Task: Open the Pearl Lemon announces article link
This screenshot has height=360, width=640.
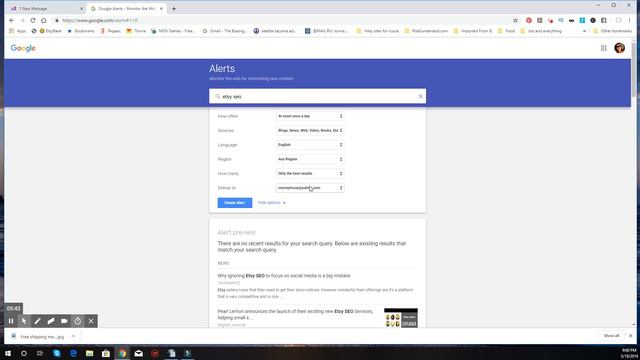Action: (x=295, y=314)
